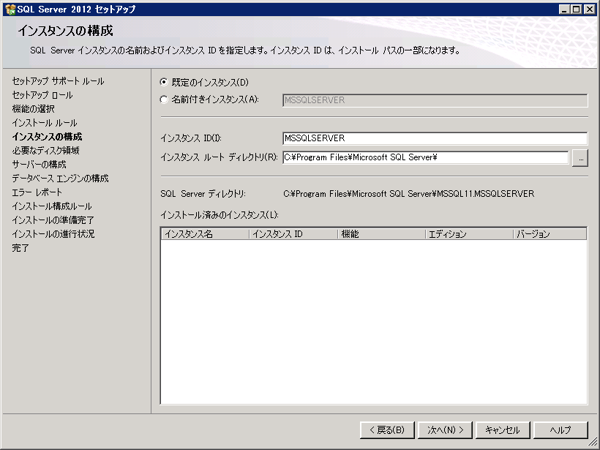Click the instance root directory path field

coord(426,157)
